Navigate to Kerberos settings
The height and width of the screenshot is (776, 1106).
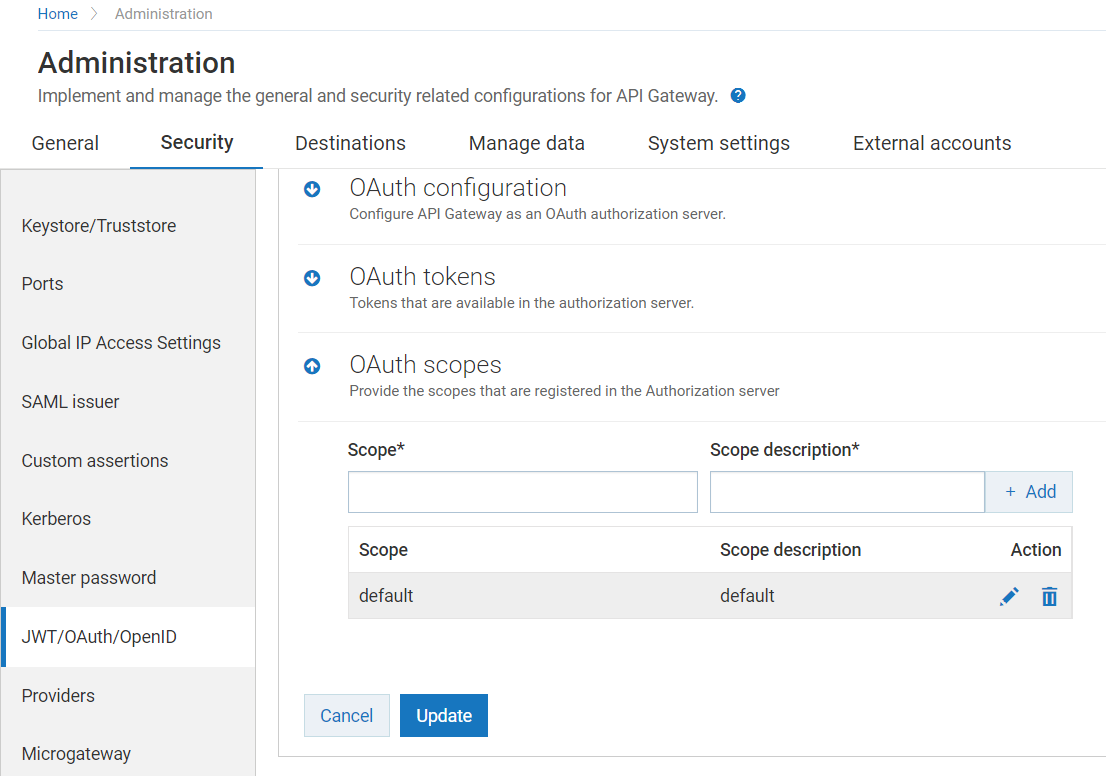tap(56, 519)
